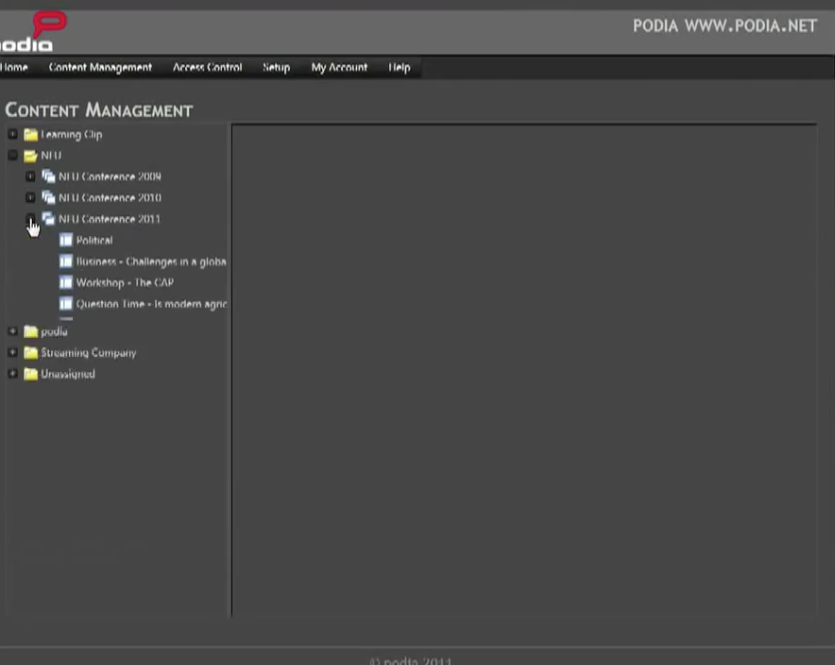Select NFU Conference 2011 label

[x=109, y=219]
